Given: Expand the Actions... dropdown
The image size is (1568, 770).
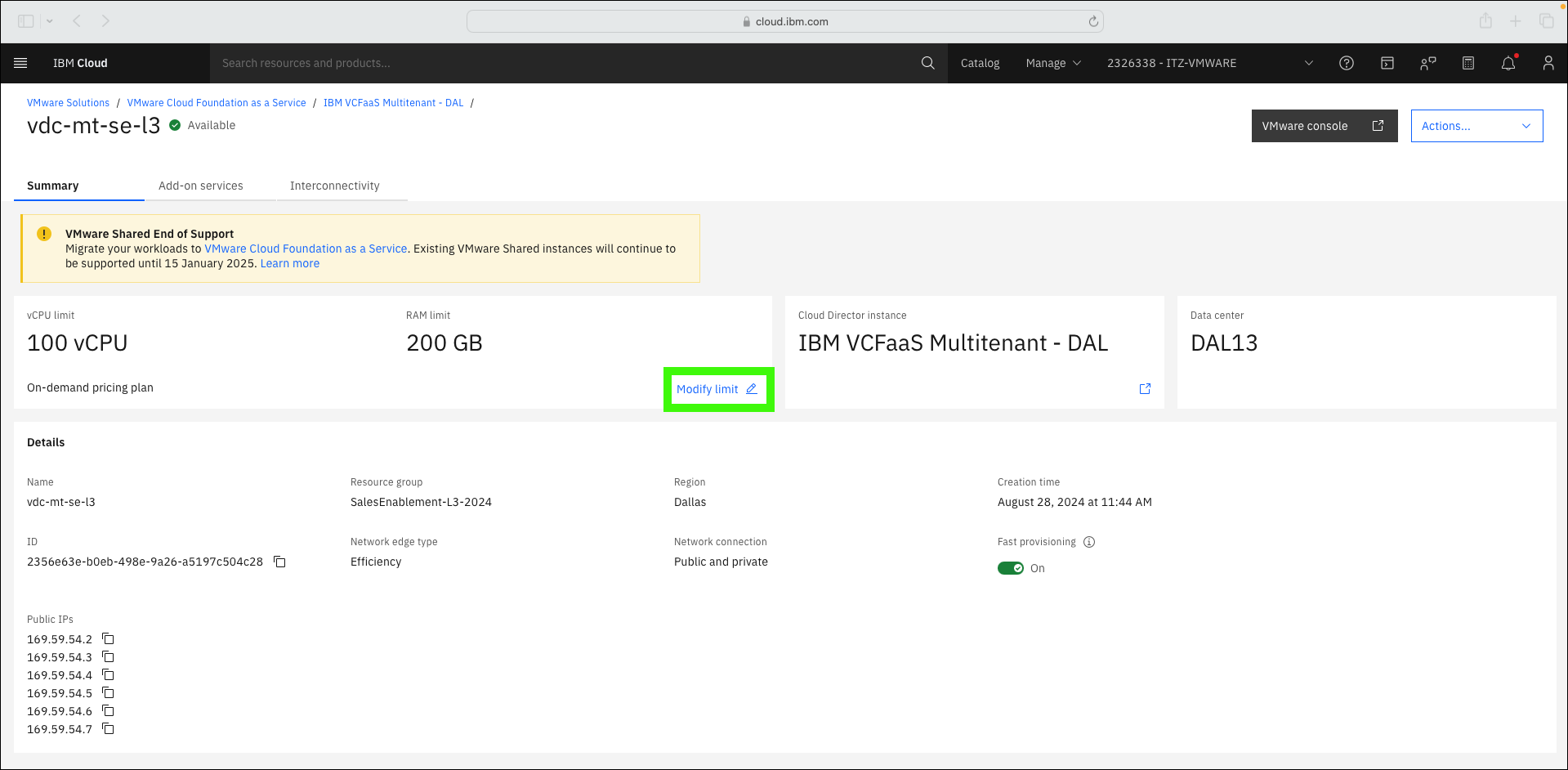Looking at the screenshot, I should (x=1476, y=126).
